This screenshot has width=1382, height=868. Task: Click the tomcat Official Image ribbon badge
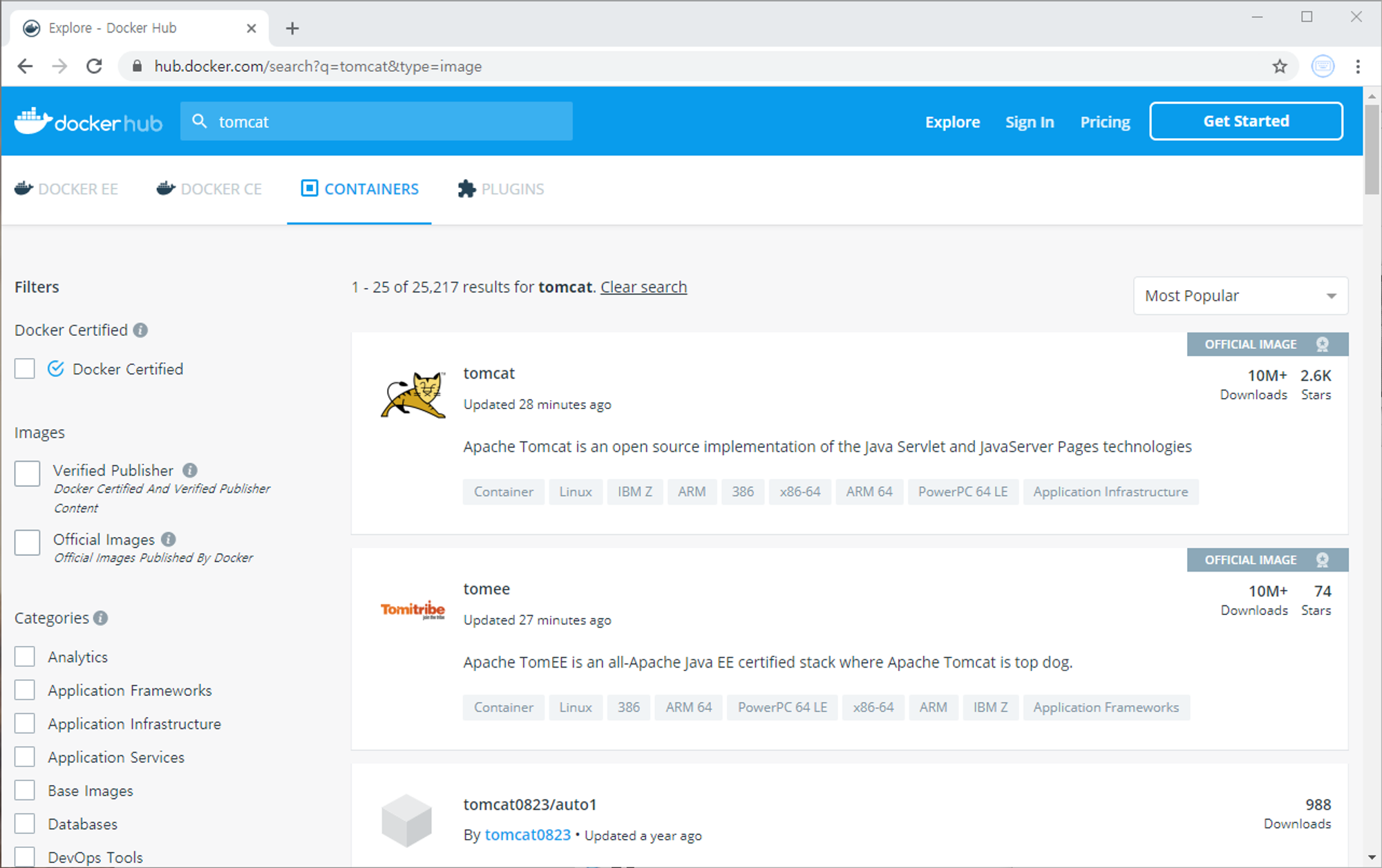[x=1267, y=344]
